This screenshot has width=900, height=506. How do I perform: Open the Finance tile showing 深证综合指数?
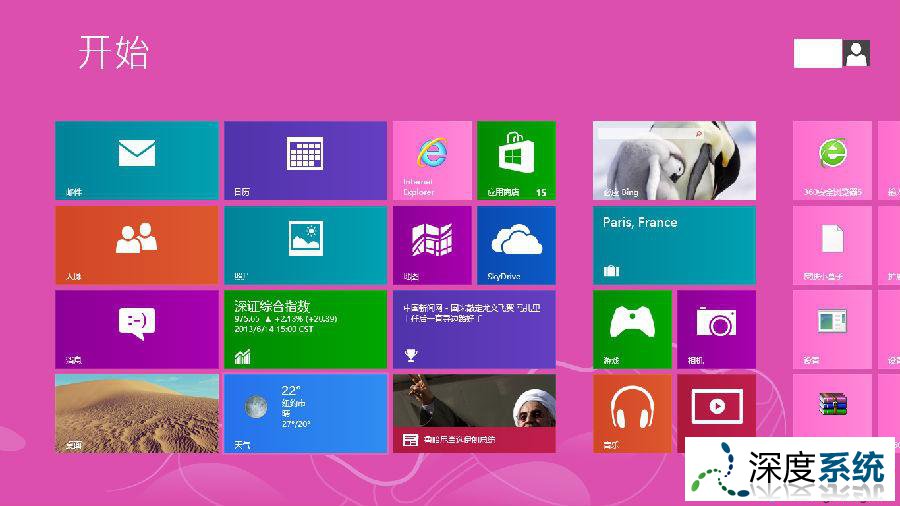tap(305, 329)
